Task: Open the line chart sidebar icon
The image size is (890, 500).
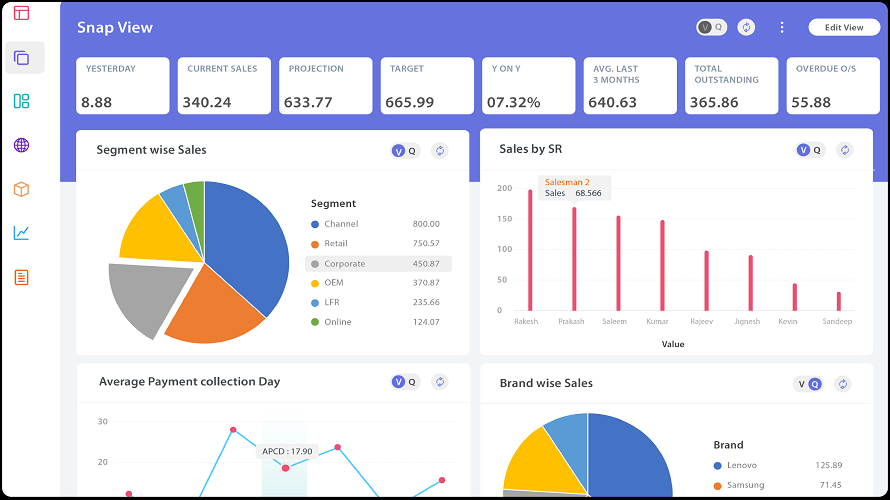Action: pyautogui.click(x=22, y=233)
